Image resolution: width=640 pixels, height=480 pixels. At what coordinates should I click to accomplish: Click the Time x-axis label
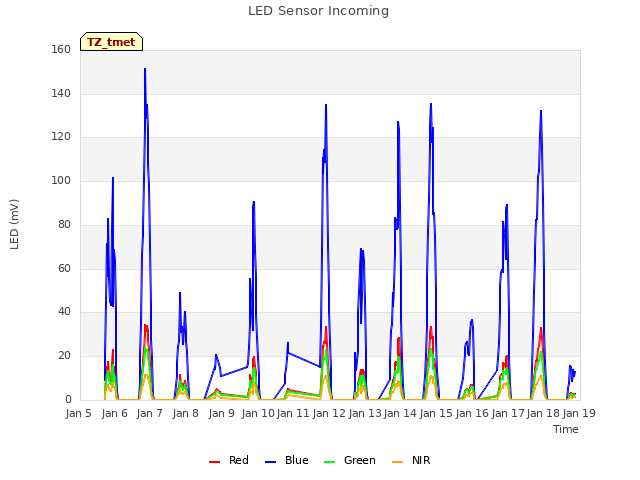coord(566,429)
